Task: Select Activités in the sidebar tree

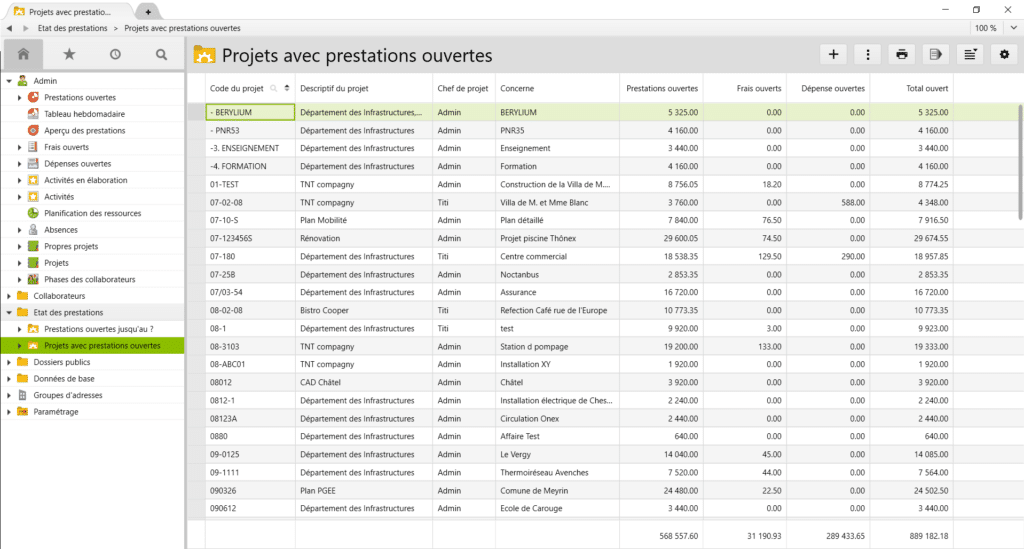Action: pyautogui.click(x=59, y=196)
